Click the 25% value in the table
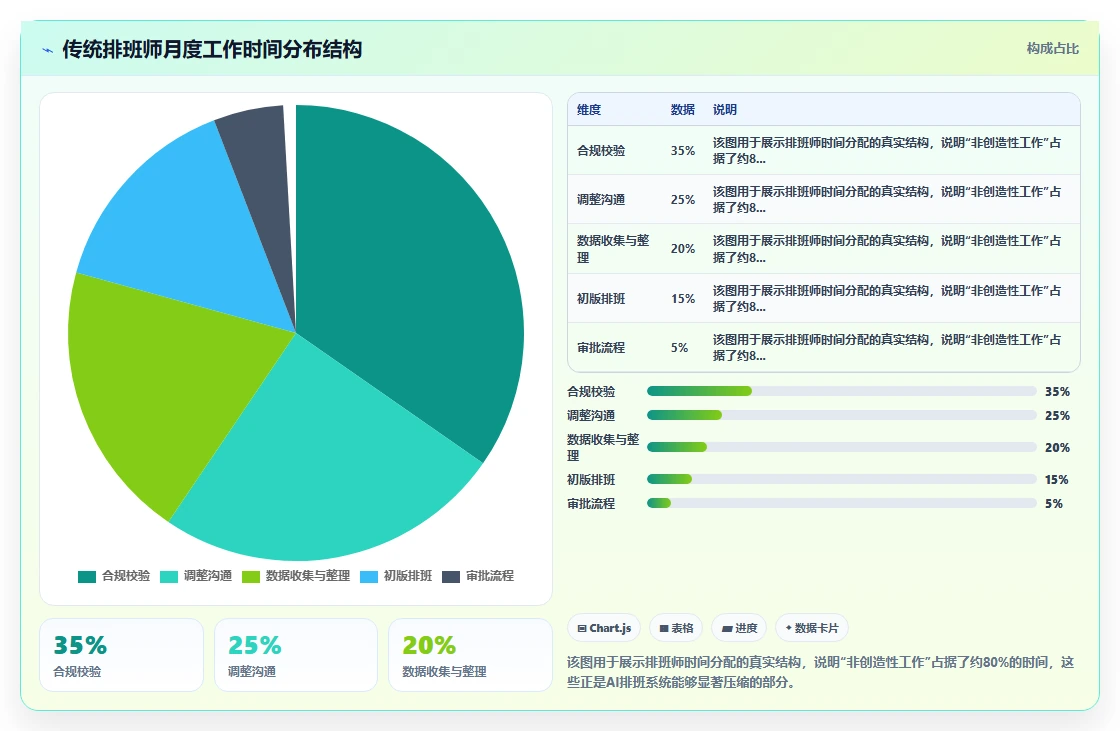 (x=683, y=200)
